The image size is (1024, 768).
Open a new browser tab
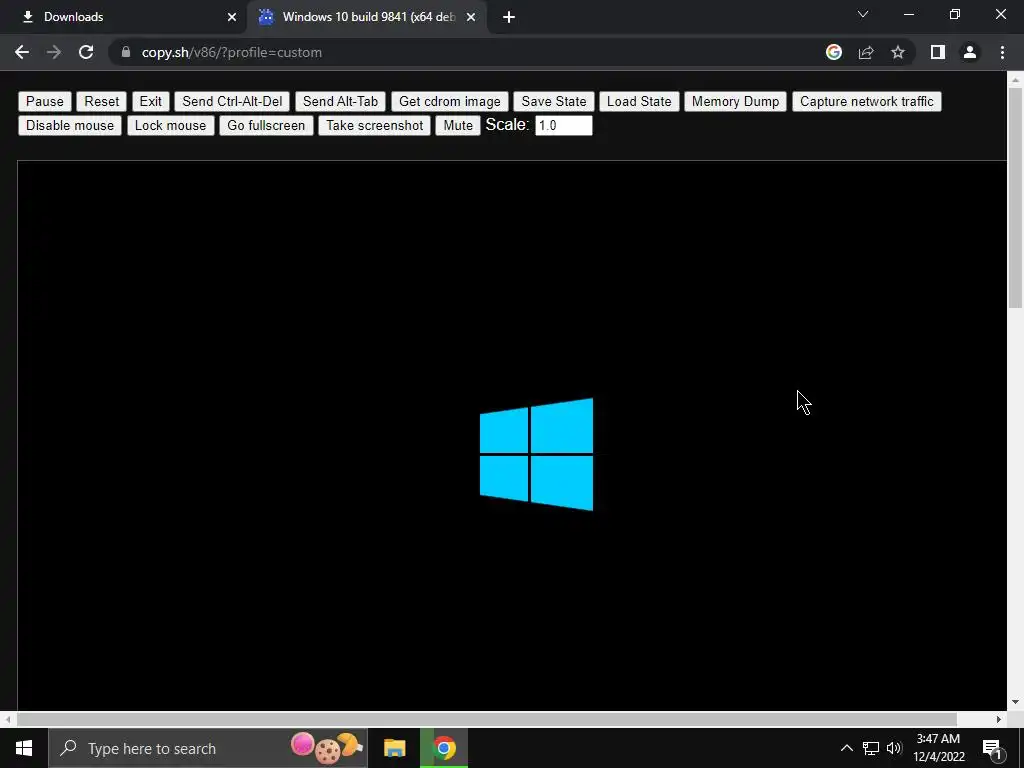coord(509,17)
